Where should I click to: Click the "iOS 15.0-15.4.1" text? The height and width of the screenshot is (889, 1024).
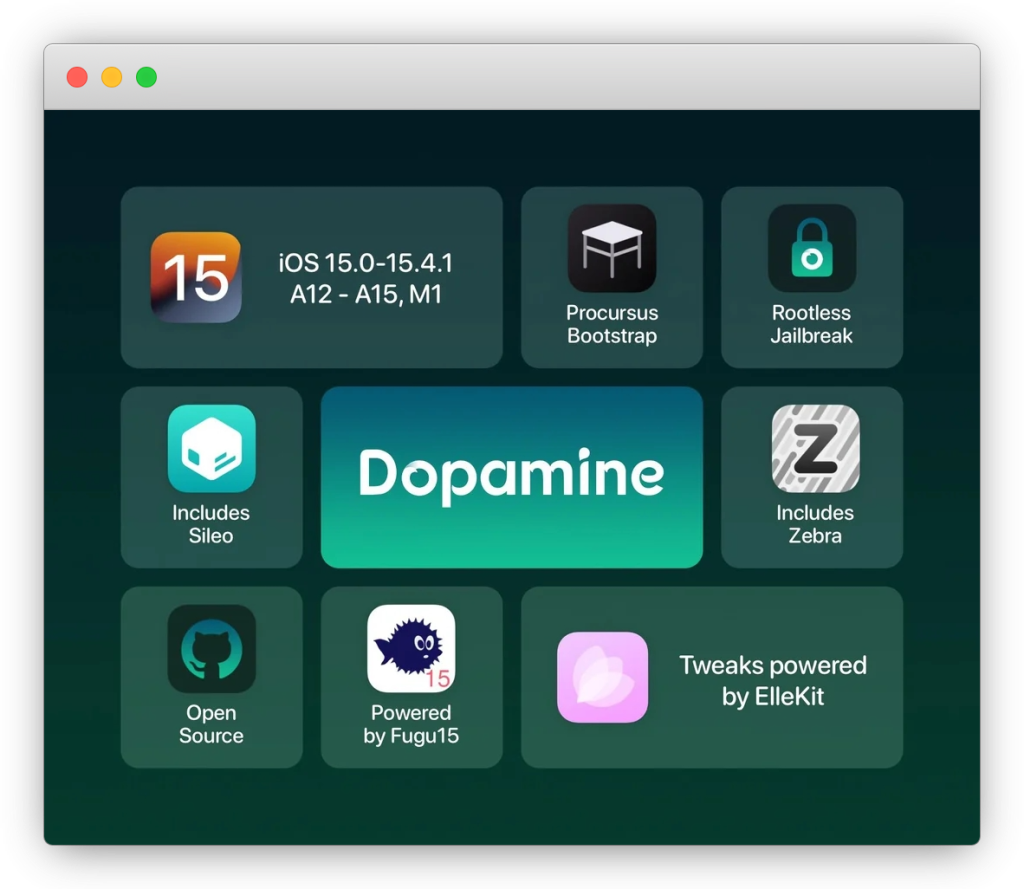366,263
